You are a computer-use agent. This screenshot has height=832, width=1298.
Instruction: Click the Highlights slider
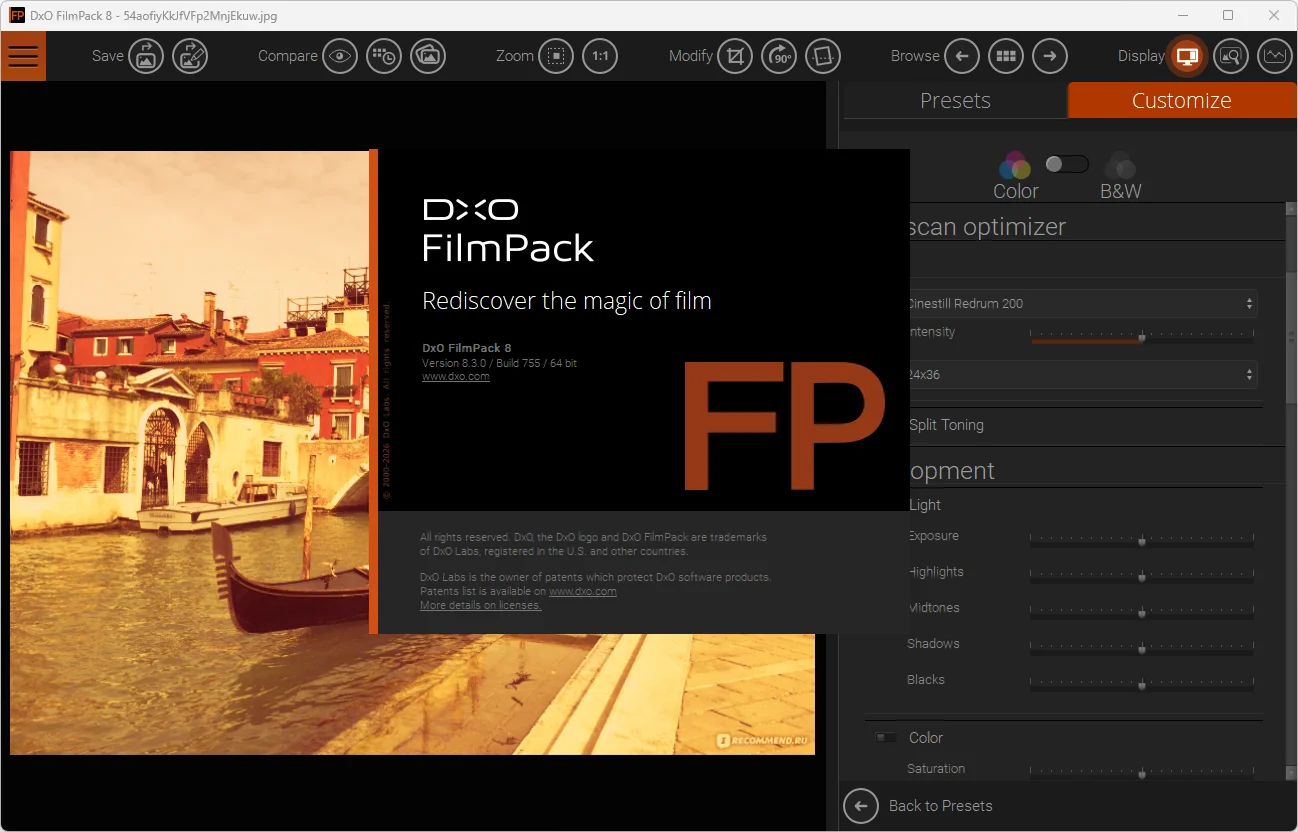[x=1142, y=577]
